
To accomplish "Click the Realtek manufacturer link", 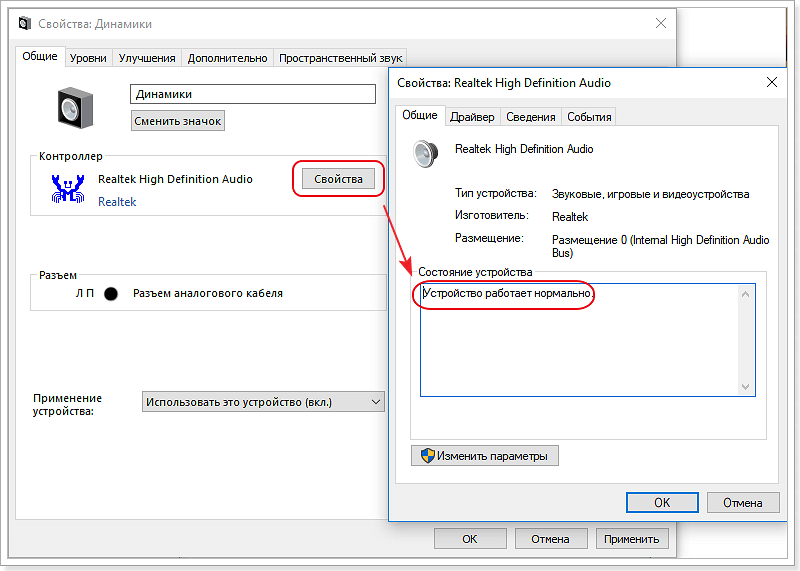I will 117,202.
